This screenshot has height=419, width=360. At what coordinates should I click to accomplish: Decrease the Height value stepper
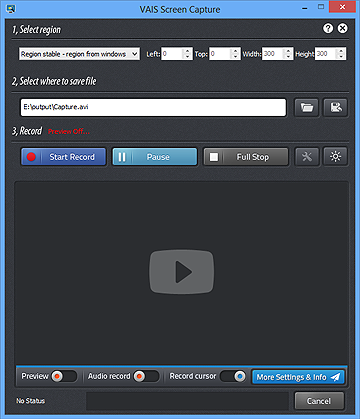(x=341, y=57)
